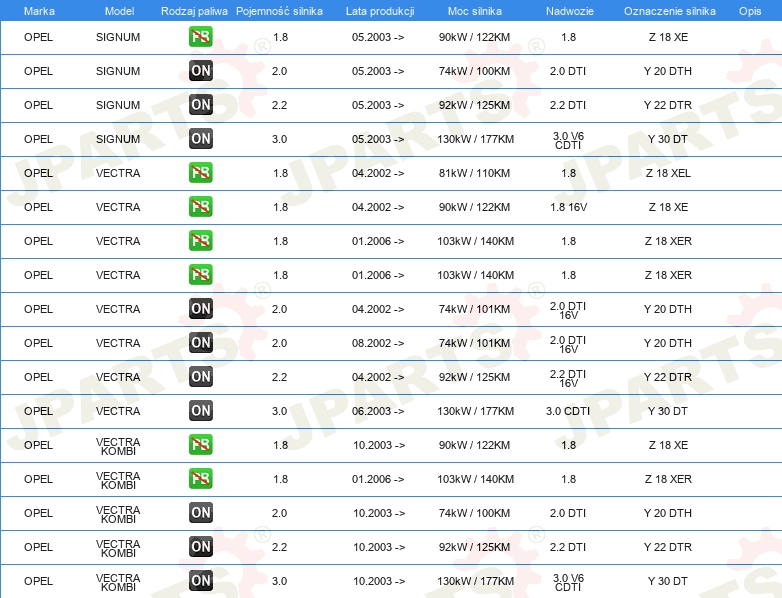Select Y 30 DT in the SIGNUM row

(x=667, y=139)
